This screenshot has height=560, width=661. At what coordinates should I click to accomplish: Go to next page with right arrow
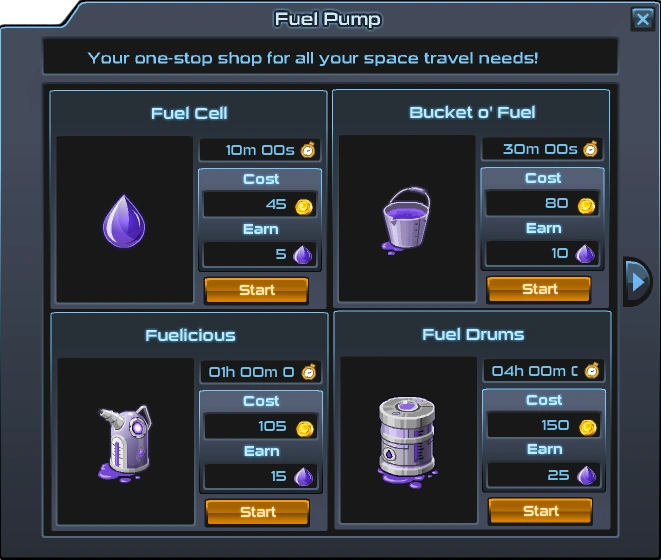637,281
